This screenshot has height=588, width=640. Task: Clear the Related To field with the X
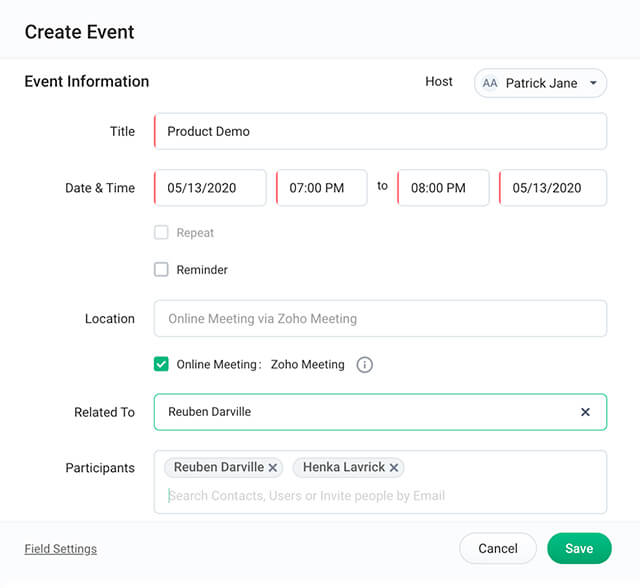585,412
